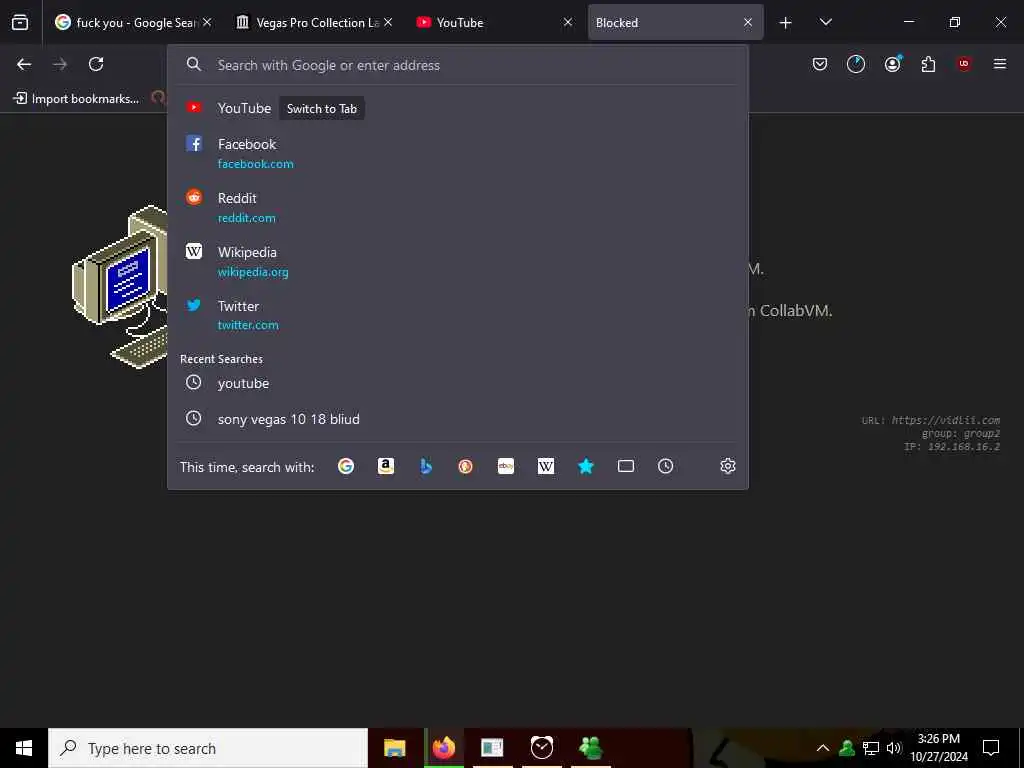Image resolution: width=1024 pixels, height=768 pixels.
Task: Close the Google Search tab
Action: click(x=207, y=23)
